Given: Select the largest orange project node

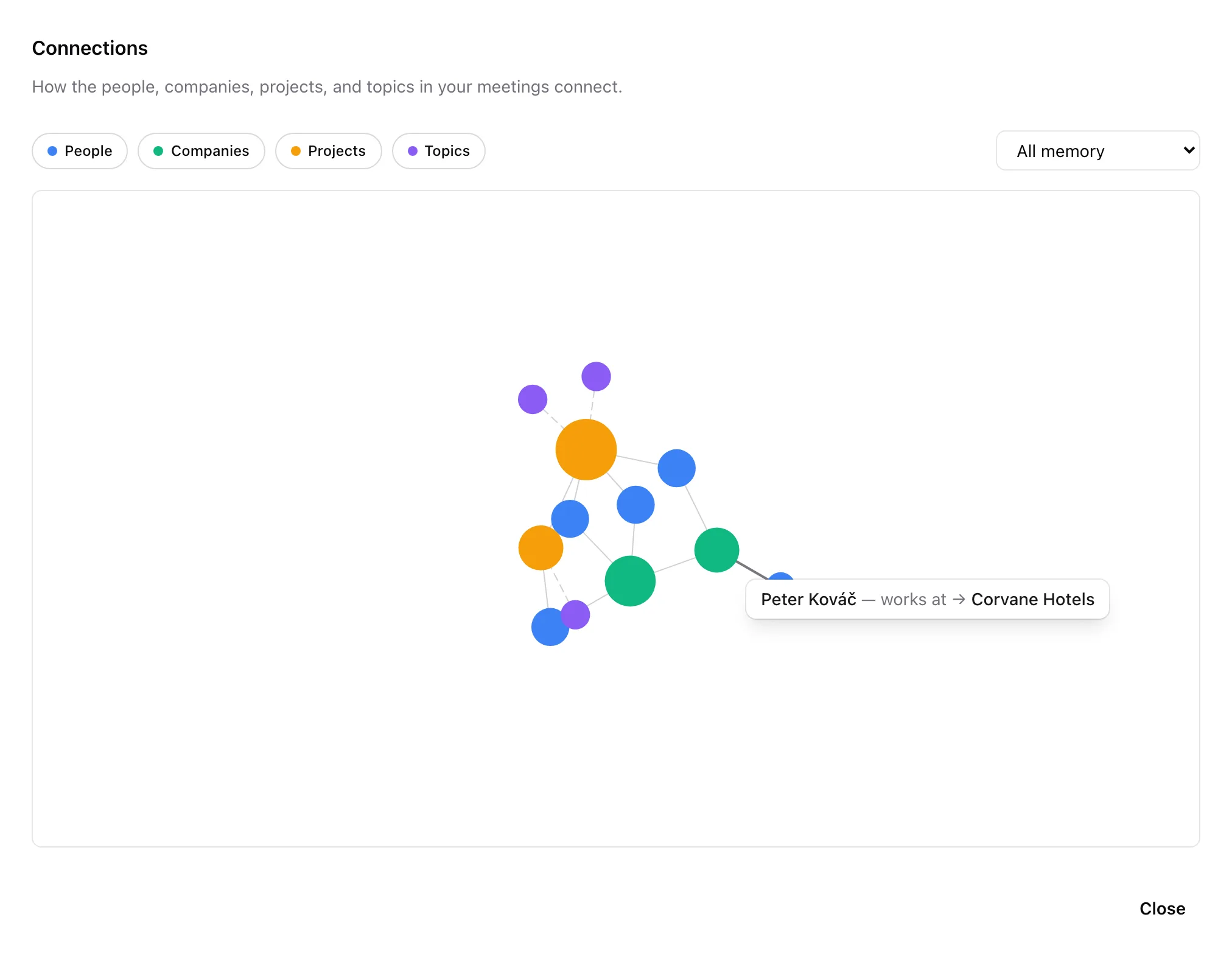Looking at the screenshot, I should tap(586, 449).
